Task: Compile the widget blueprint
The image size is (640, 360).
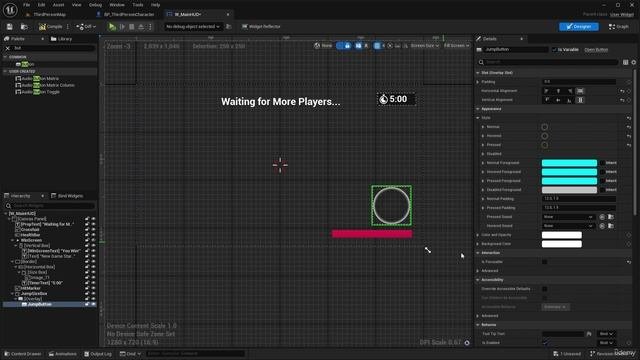Action: [51, 27]
